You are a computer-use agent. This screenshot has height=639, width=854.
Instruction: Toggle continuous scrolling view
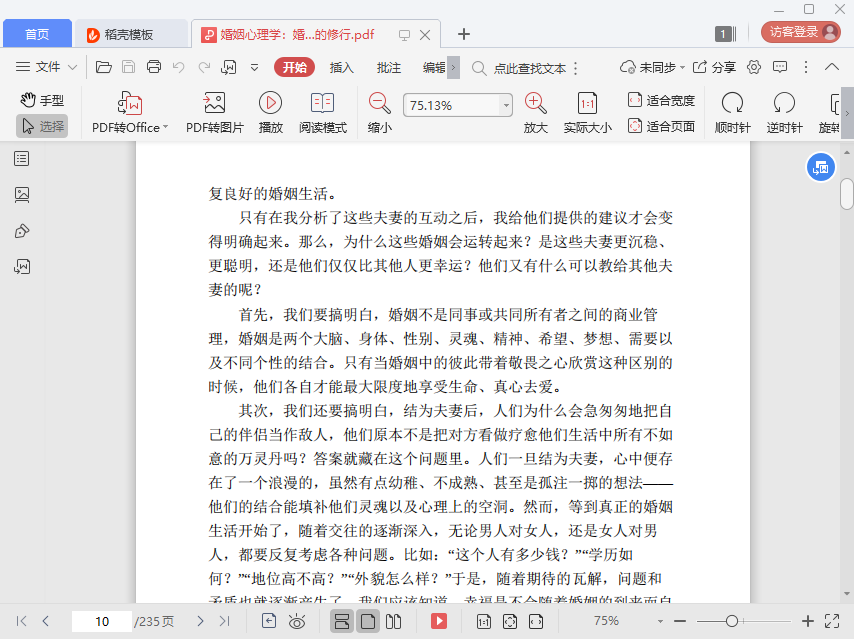pos(342,621)
